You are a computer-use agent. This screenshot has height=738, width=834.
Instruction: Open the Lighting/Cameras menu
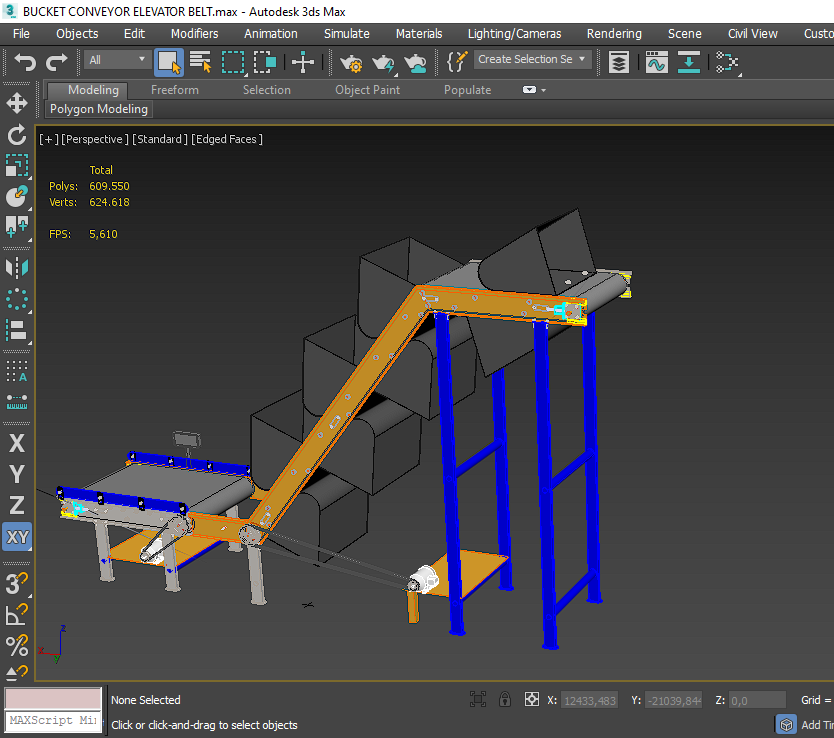click(x=514, y=33)
